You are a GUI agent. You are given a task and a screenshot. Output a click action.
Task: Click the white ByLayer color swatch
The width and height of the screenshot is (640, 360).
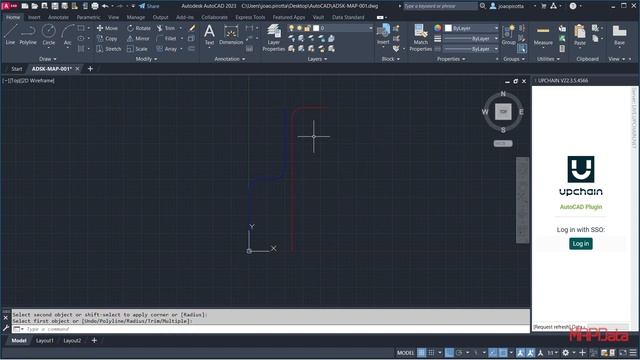pyautogui.click(x=448, y=28)
